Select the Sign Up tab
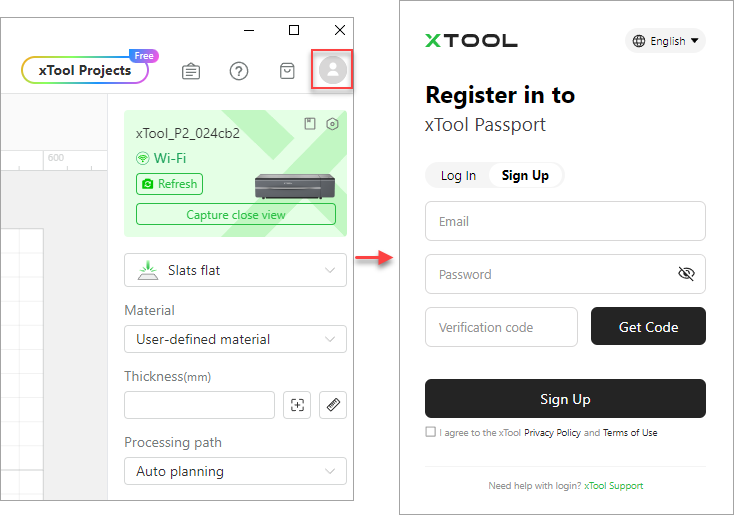 point(525,176)
